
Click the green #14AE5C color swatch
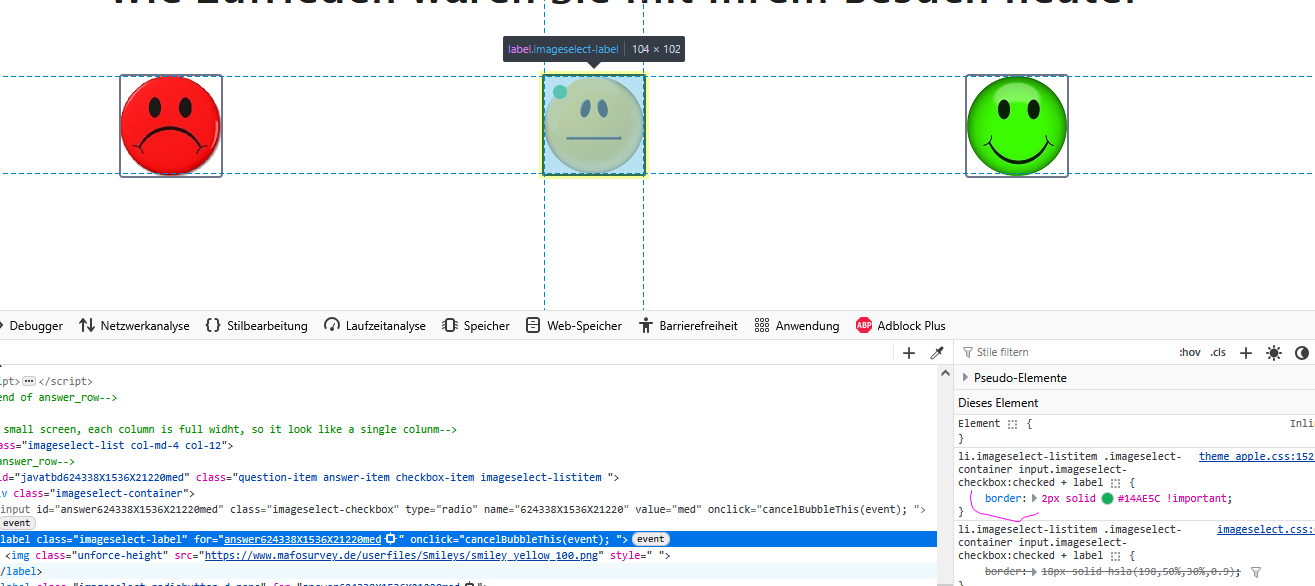point(1107,498)
